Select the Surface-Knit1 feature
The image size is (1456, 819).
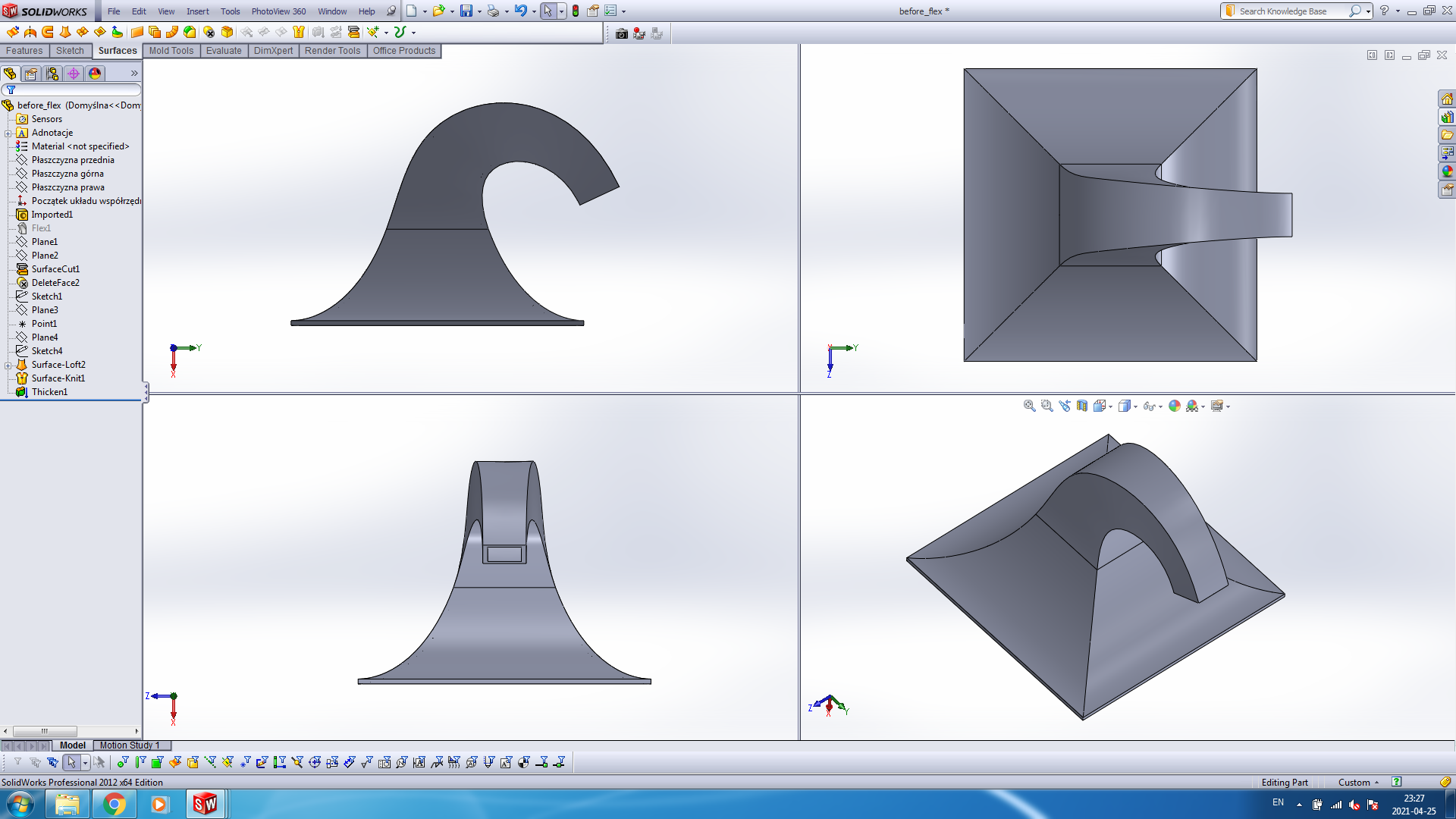(x=58, y=378)
